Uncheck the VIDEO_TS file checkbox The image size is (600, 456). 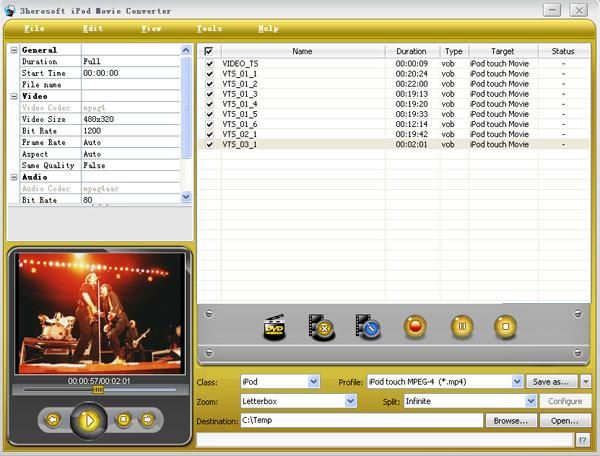(x=209, y=63)
